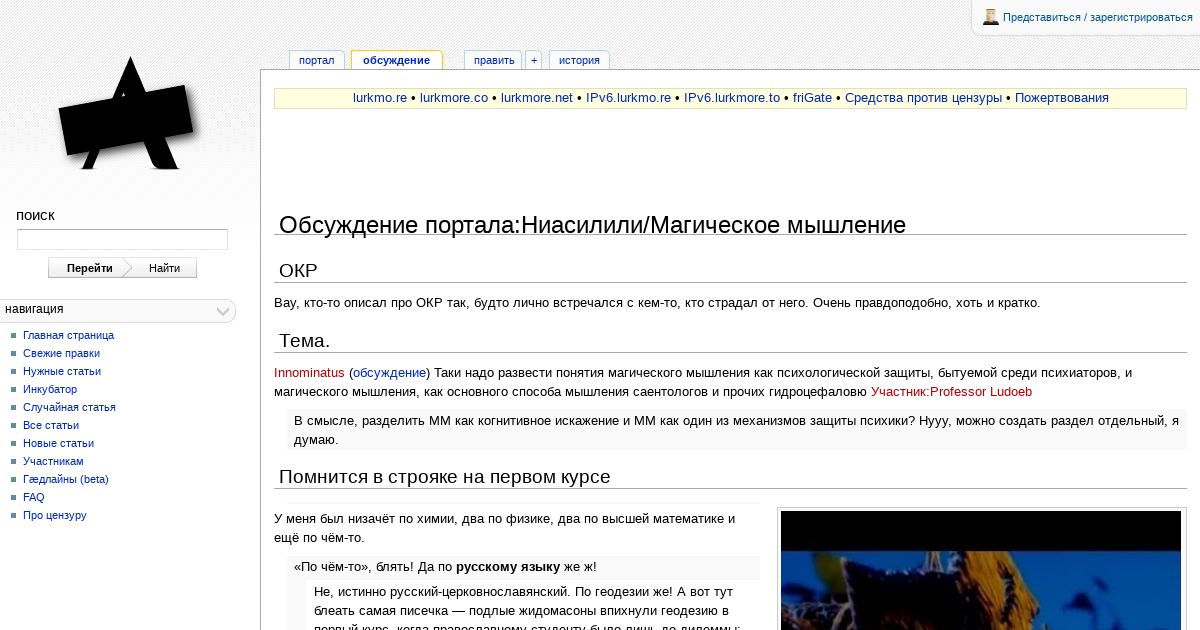Switch to the обсуждение tab
The width and height of the screenshot is (1200, 630).
(396, 60)
